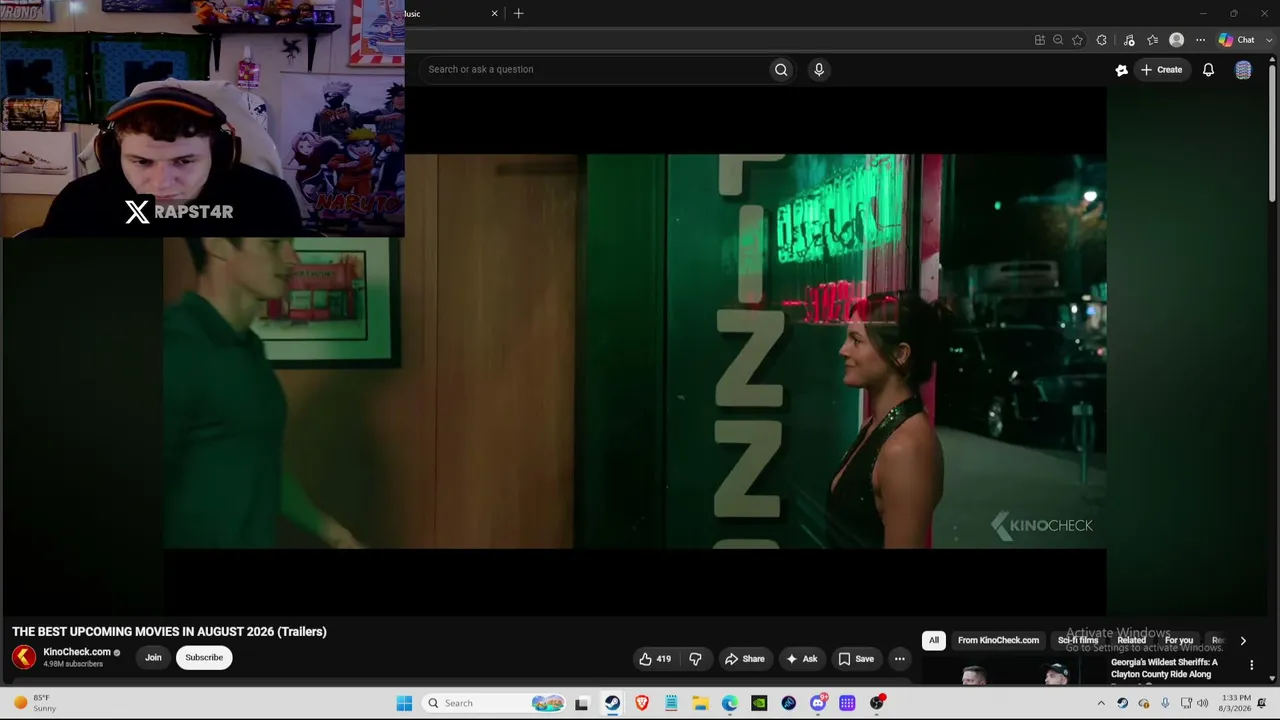
Task: Open the browser profile avatar
Action: click(1177, 40)
